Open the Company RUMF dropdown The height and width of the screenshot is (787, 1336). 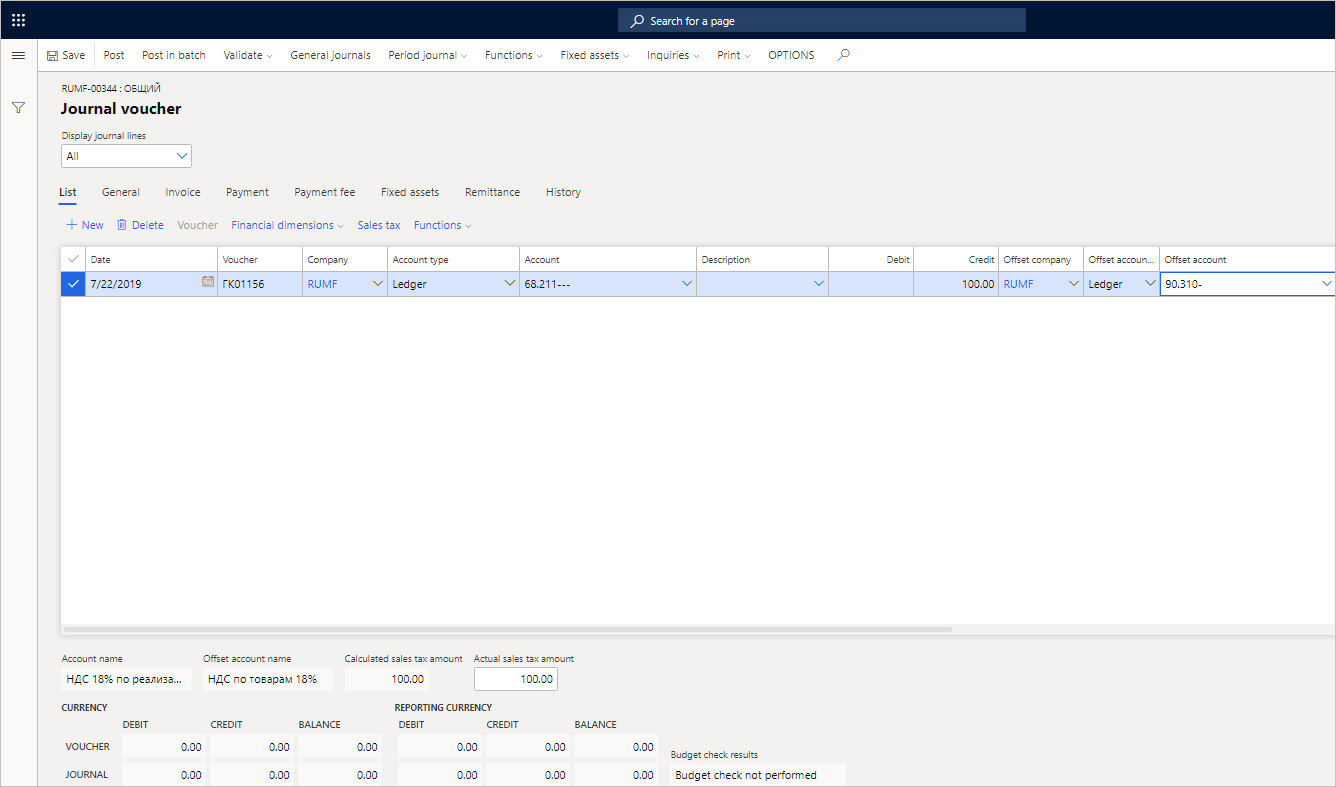(x=377, y=284)
